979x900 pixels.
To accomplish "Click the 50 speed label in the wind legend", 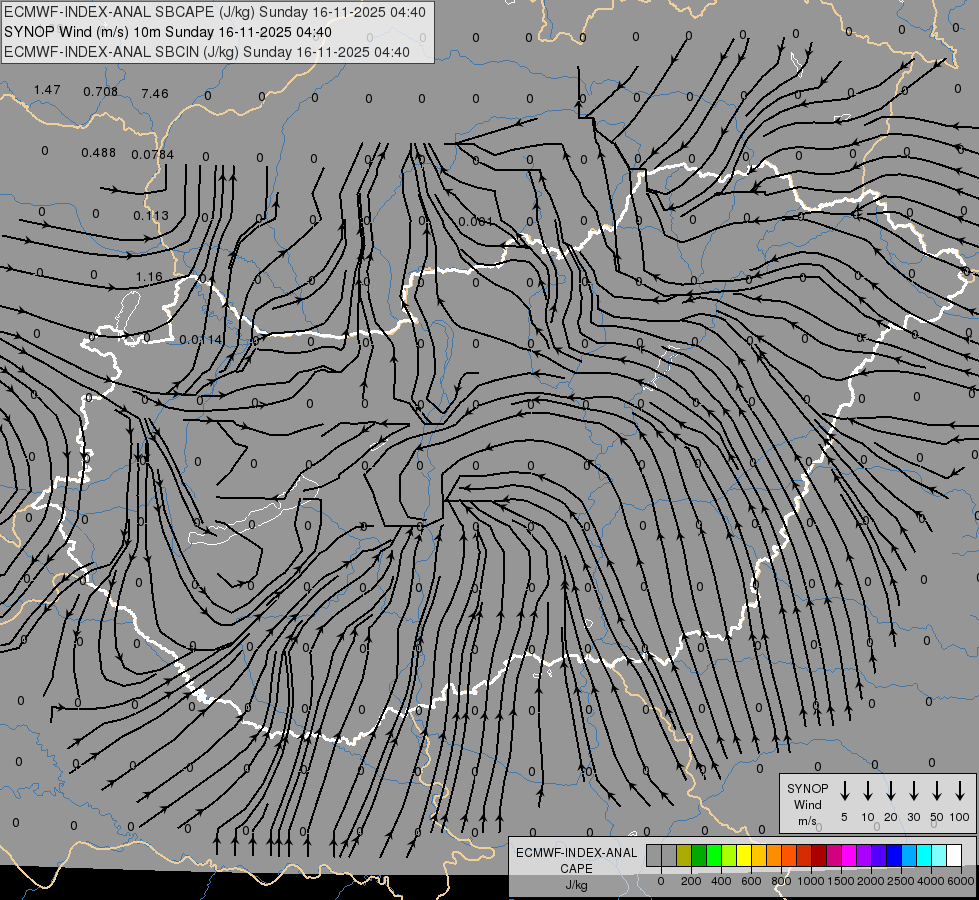I will [x=937, y=817].
